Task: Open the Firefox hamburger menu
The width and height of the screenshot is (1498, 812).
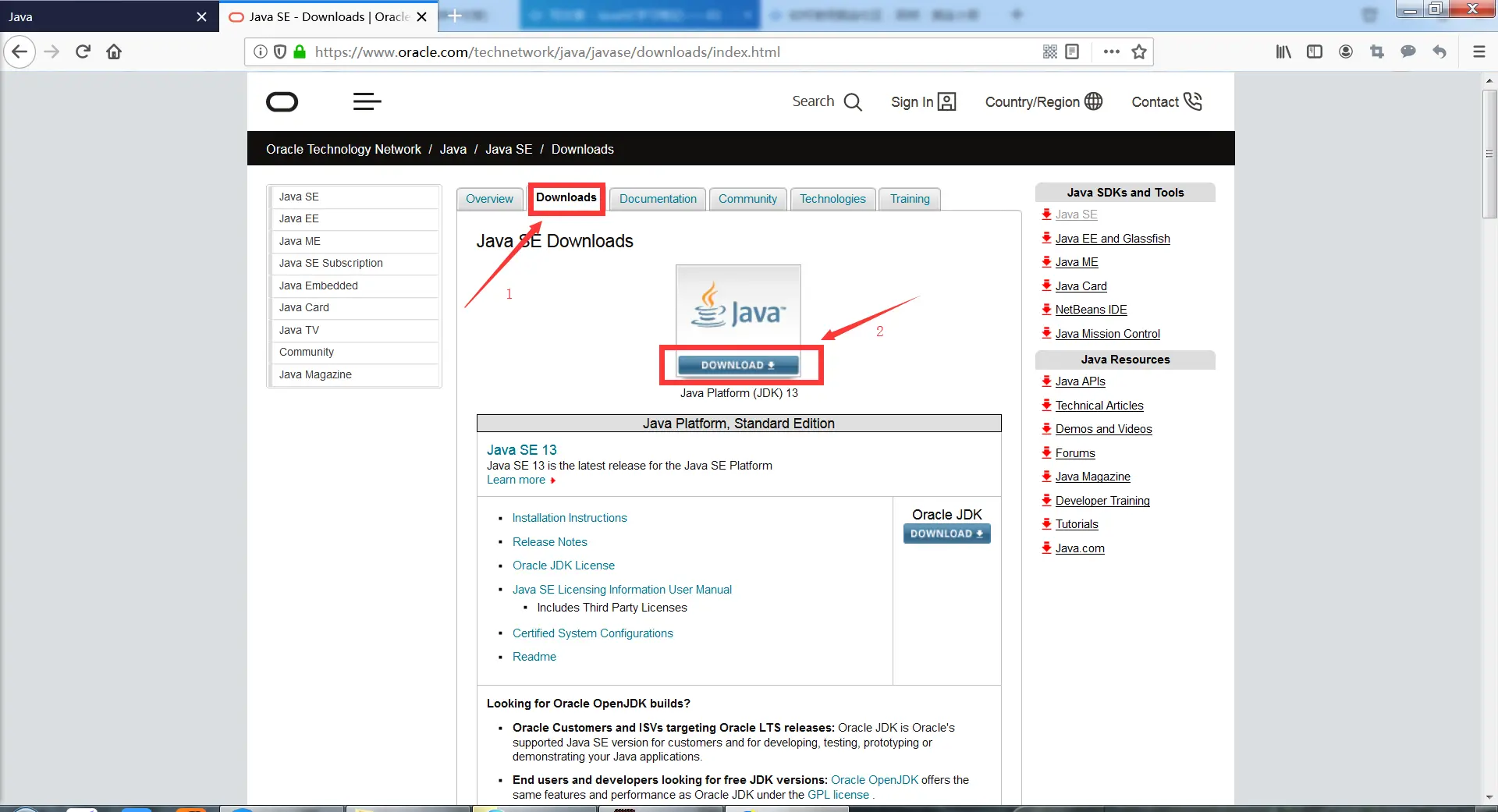Action: click(x=1478, y=52)
